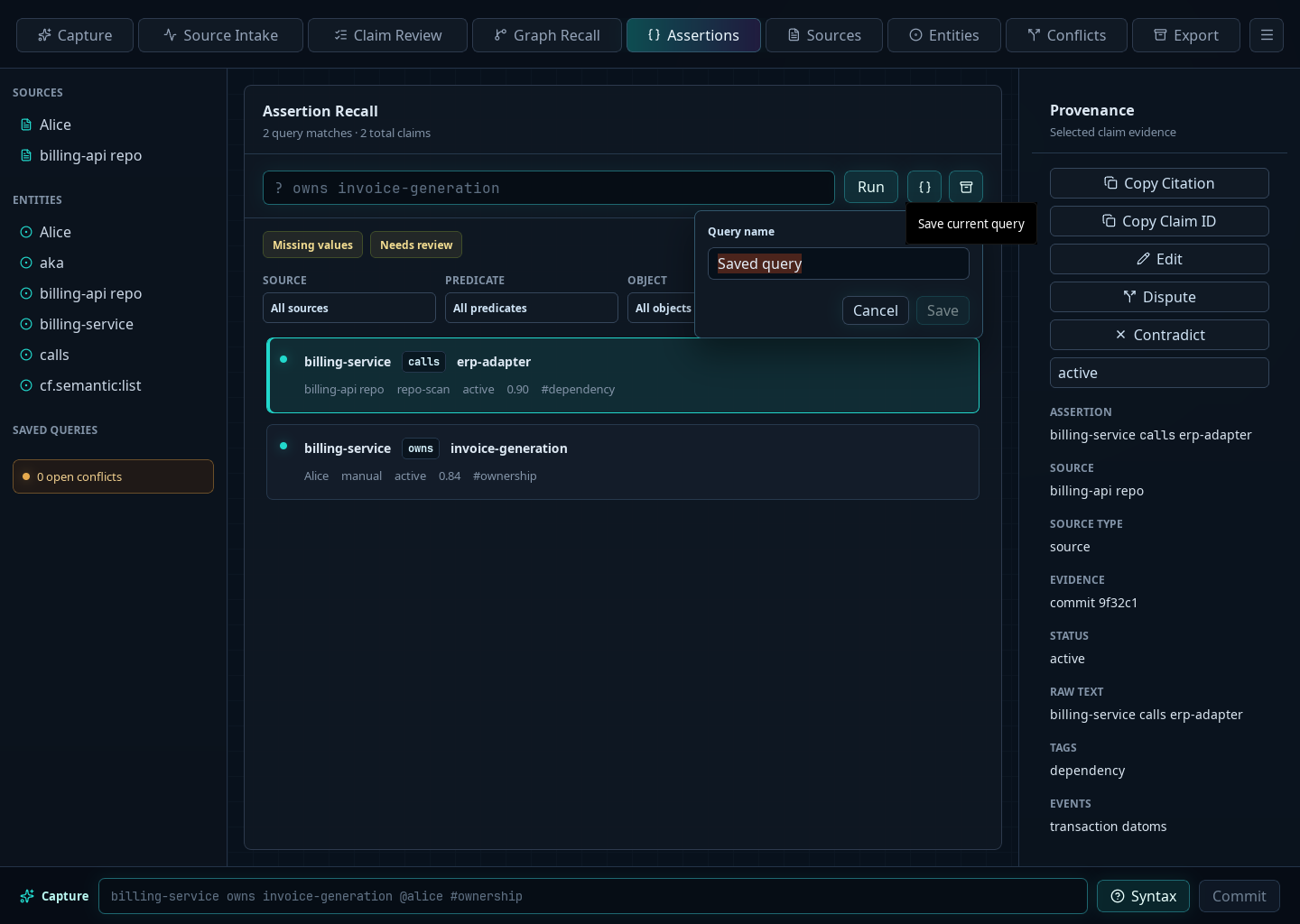
Task: Select the billing-service entity
Action: tap(113, 324)
